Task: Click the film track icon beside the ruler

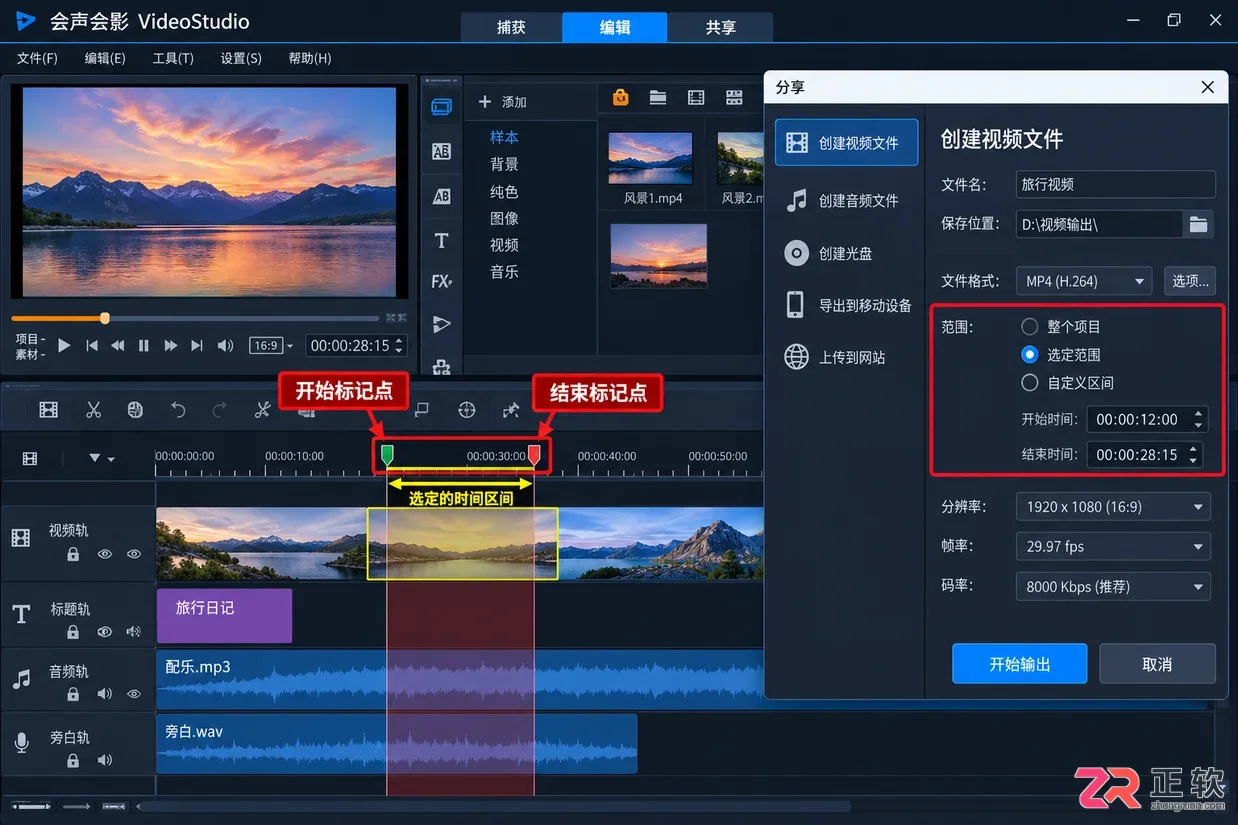Action: point(30,458)
